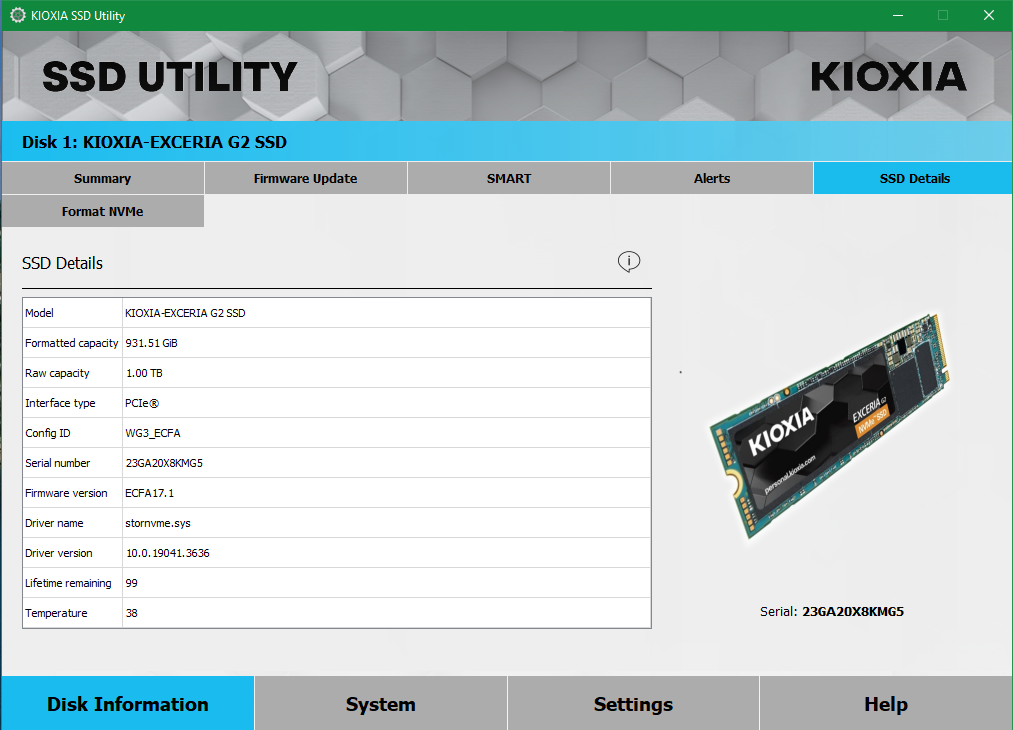Minimize the KIOXIA SSD Utility window
Image resolution: width=1013 pixels, height=730 pixels.
(x=898, y=16)
